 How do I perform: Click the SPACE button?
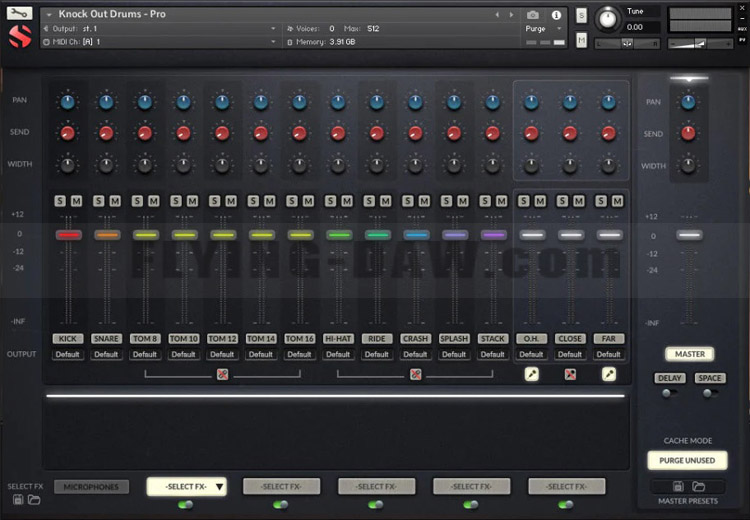[x=710, y=378]
